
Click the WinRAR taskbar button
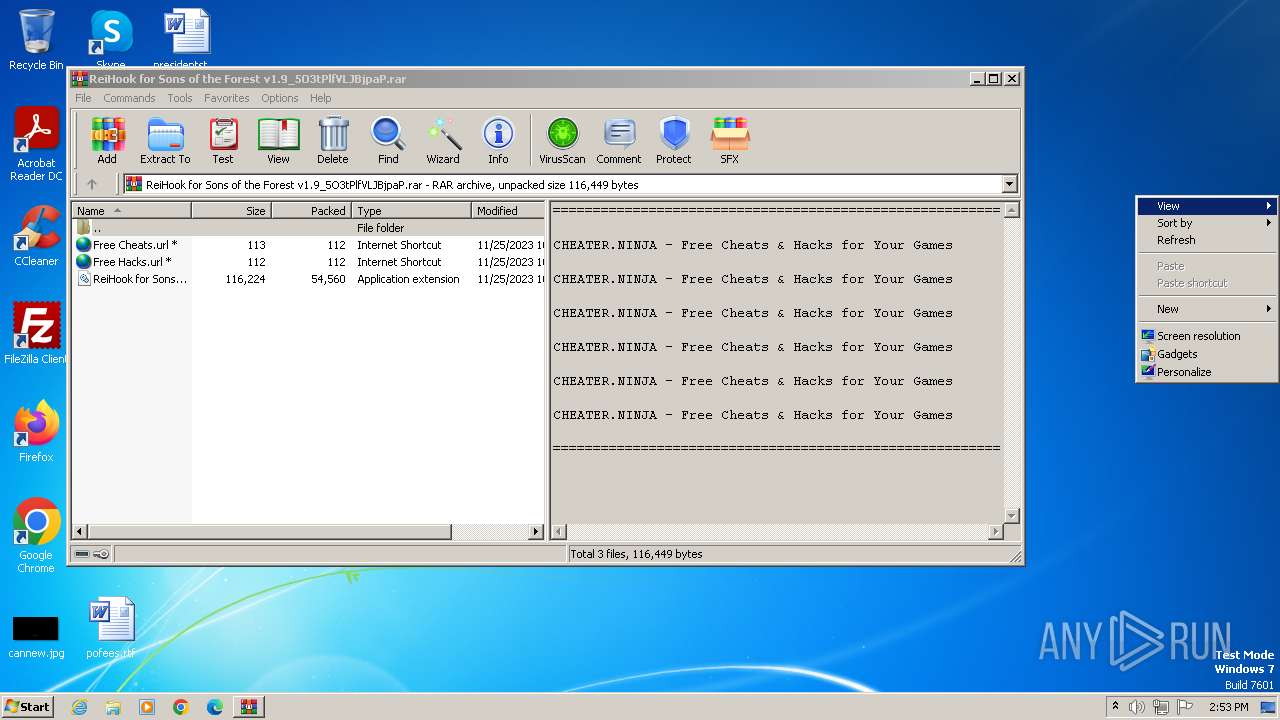(249, 707)
